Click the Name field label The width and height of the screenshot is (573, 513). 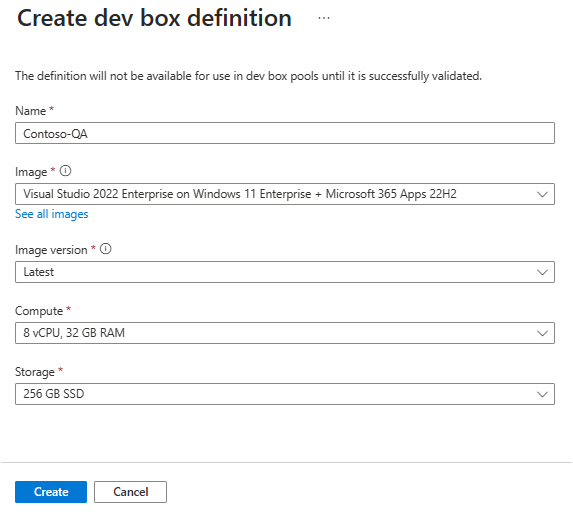[x=30, y=111]
